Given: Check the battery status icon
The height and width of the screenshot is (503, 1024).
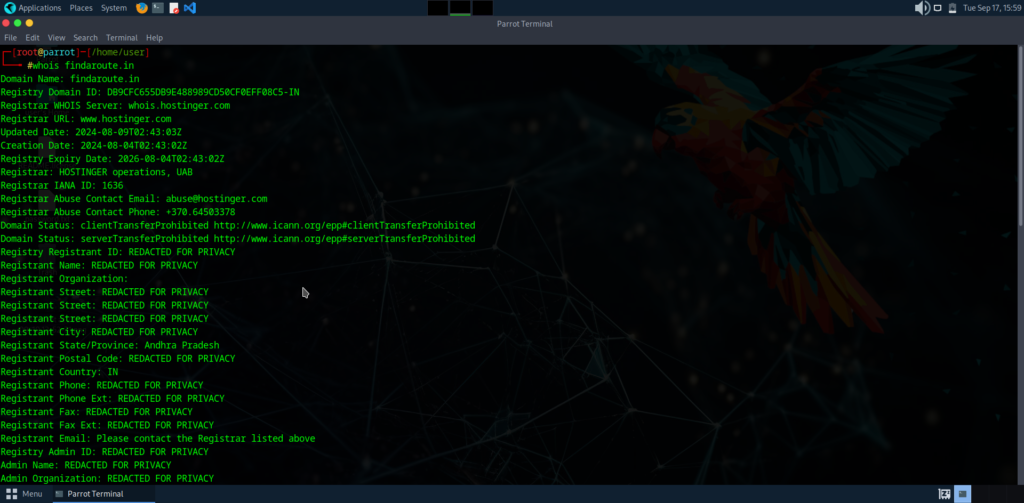Looking at the screenshot, I should (953, 8).
